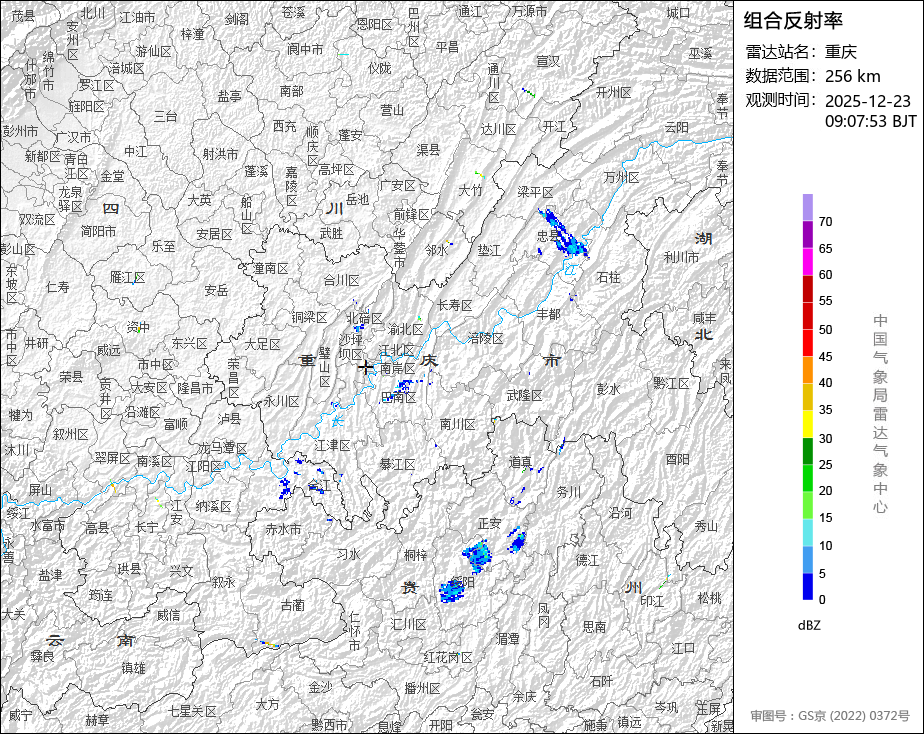Viewport: 924px width, 734px height.
Task: Click the legend value 35
Action: [826, 409]
